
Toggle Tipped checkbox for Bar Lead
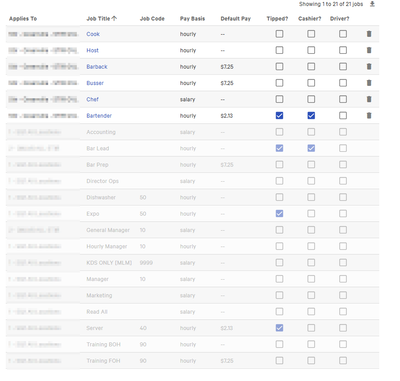pos(279,148)
